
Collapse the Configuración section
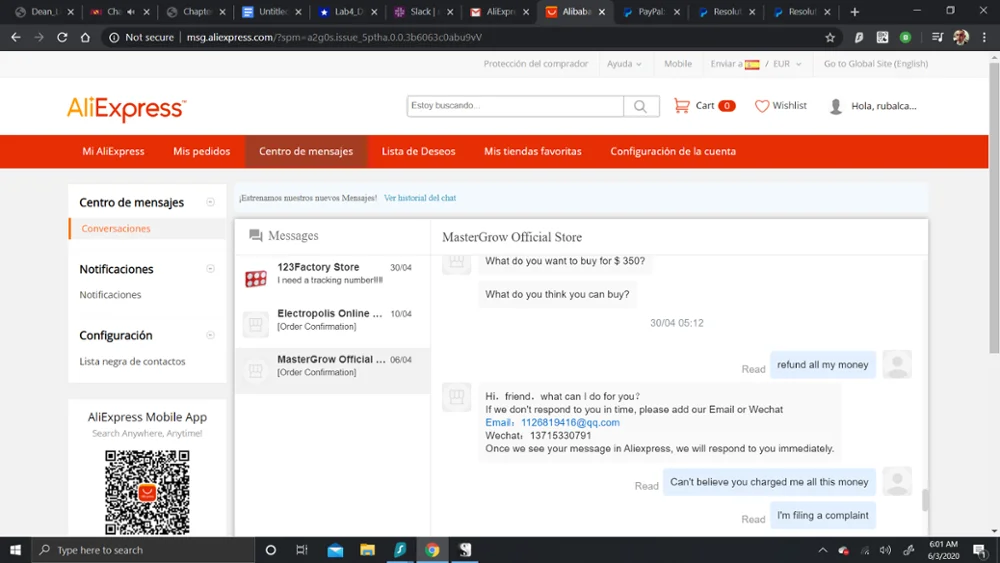click(x=210, y=335)
